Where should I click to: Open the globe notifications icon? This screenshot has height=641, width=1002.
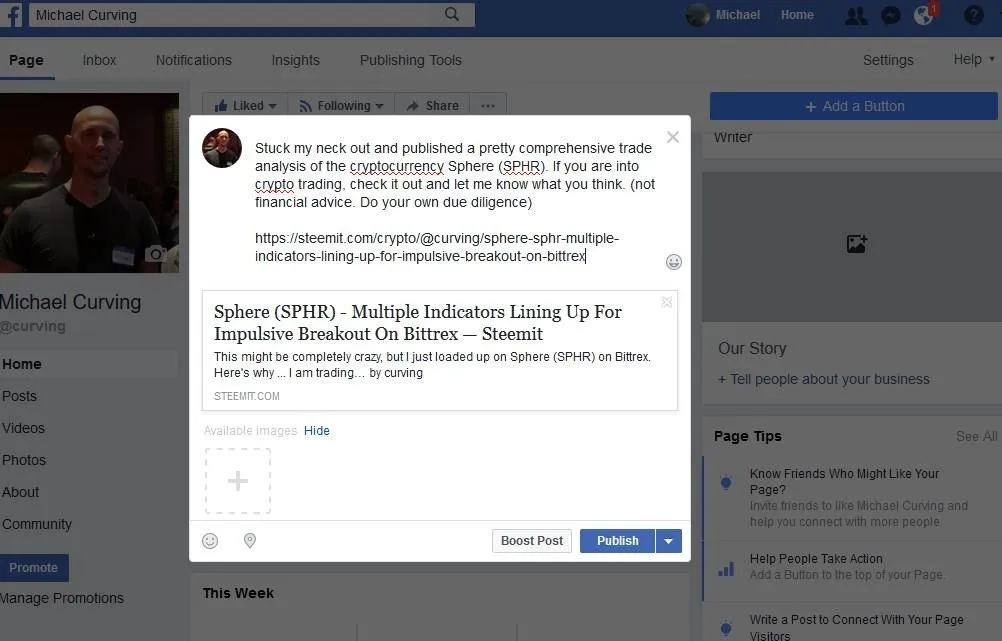tap(923, 15)
